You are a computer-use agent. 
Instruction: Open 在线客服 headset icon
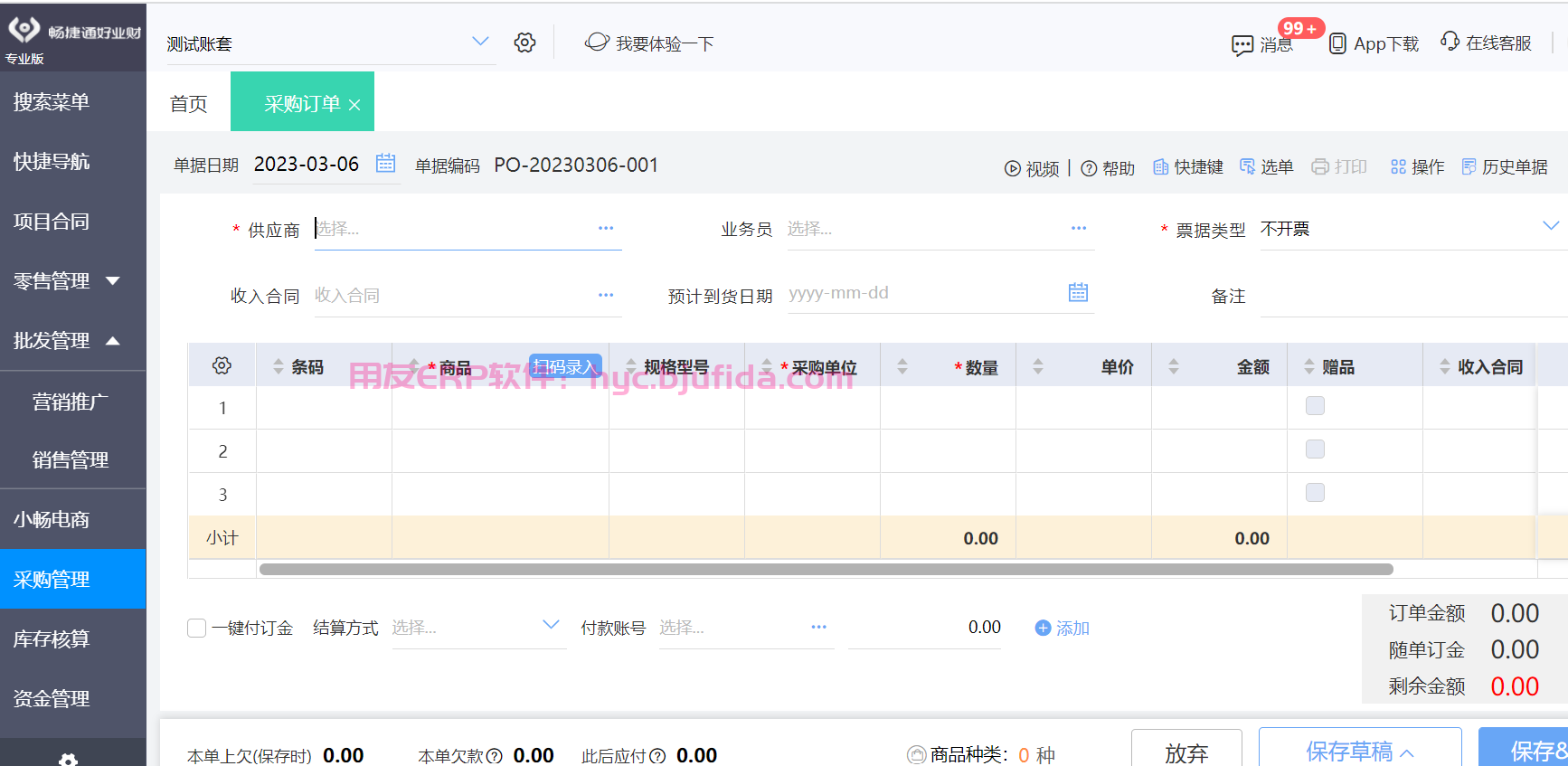coord(1450,42)
